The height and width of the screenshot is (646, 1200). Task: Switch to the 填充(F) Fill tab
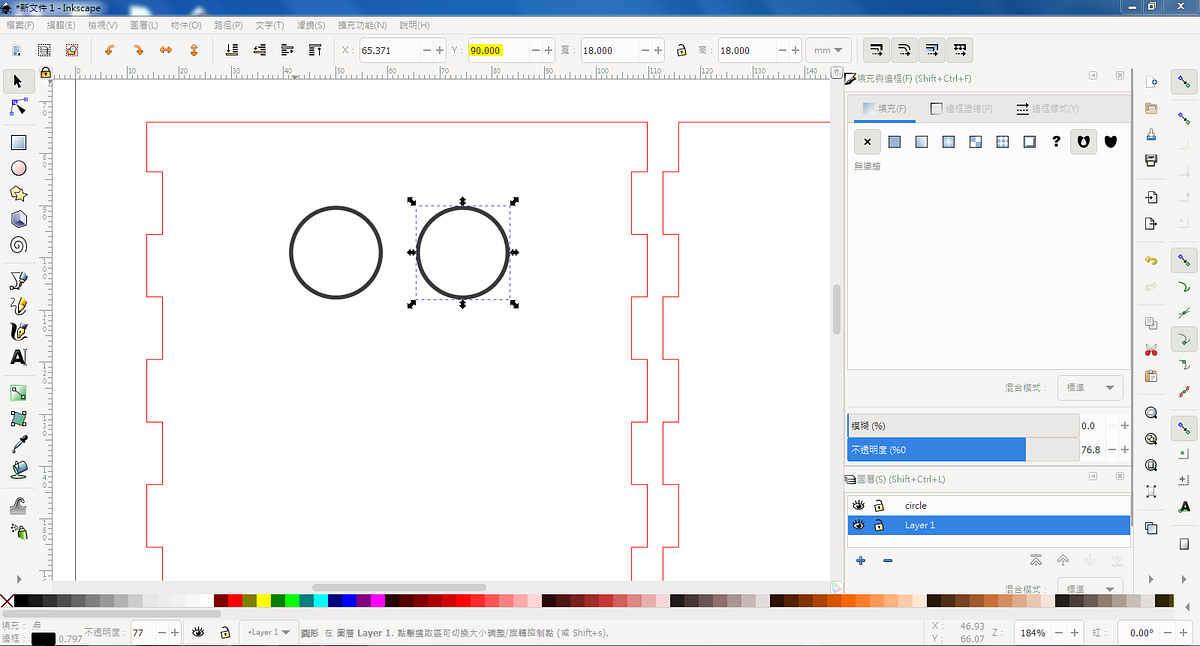[883, 108]
